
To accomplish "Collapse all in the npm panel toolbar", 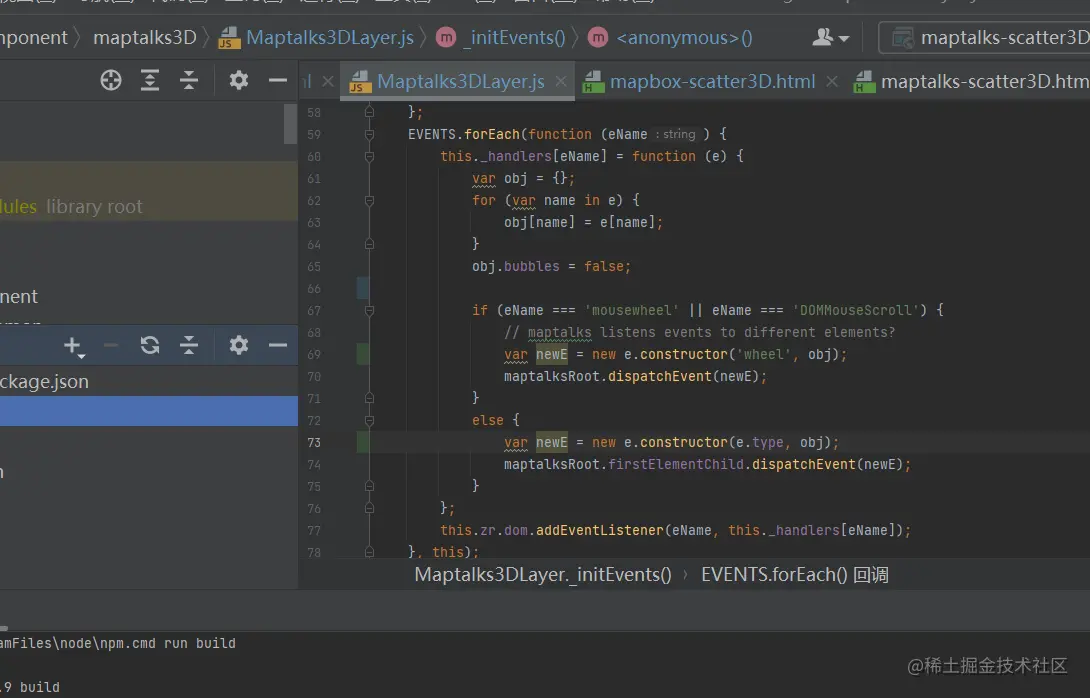I will point(189,346).
